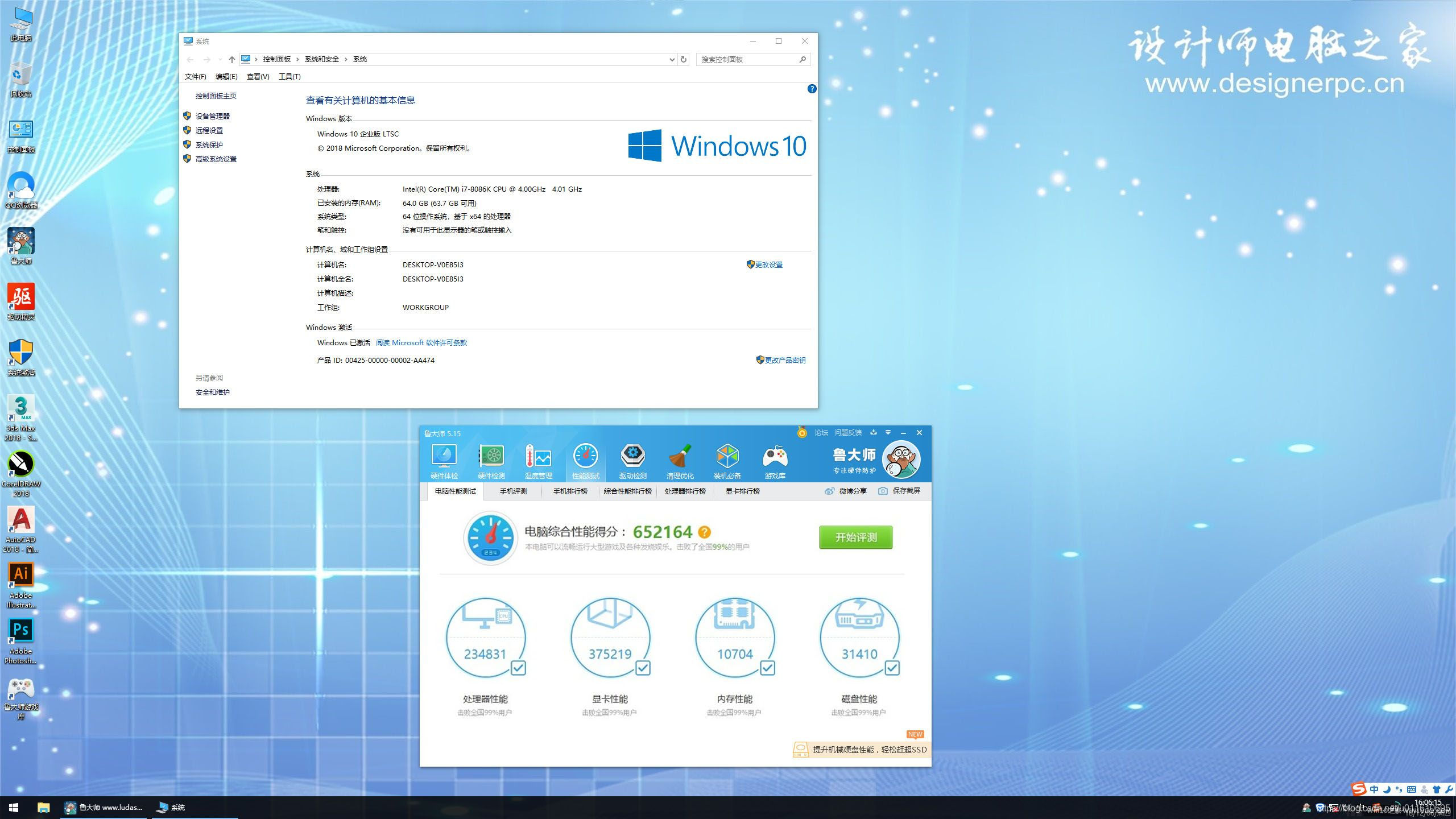
Task: Toggle Sogou punctuation mode
Action: pos(1399,789)
